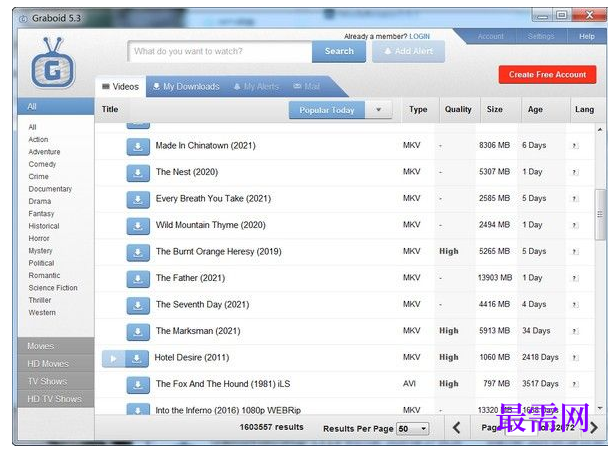
Task: Switch to the Videos tab
Action: (x=121, y=86)
